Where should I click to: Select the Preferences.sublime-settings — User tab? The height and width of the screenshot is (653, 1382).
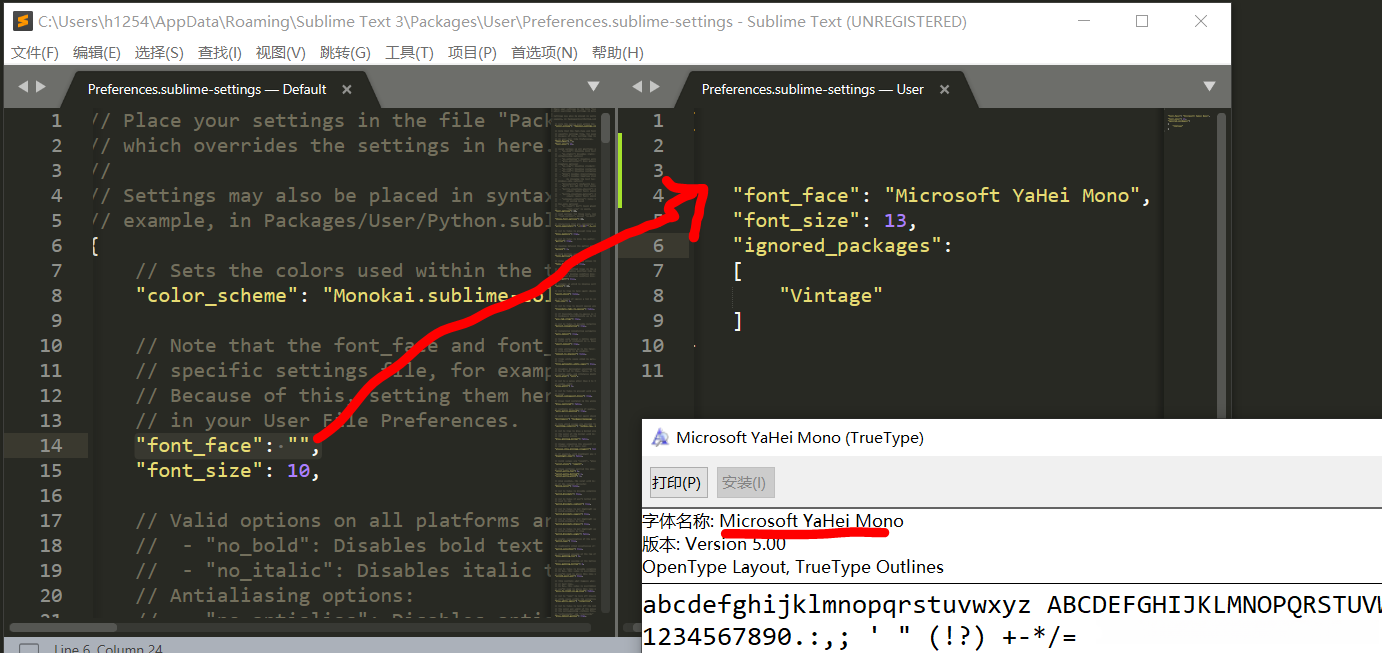(812, 89)
